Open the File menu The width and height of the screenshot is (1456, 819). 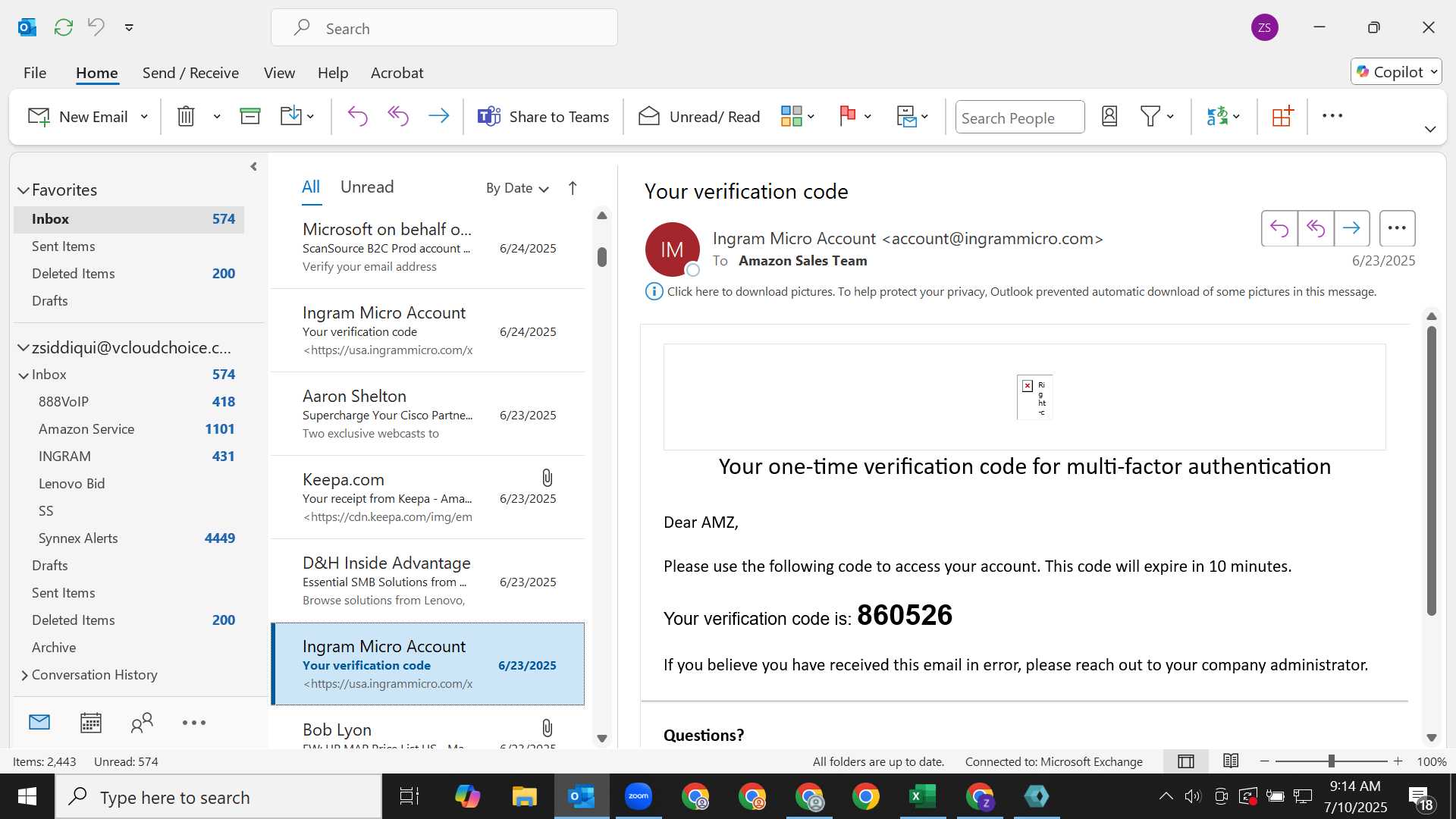tap(35, 73)
